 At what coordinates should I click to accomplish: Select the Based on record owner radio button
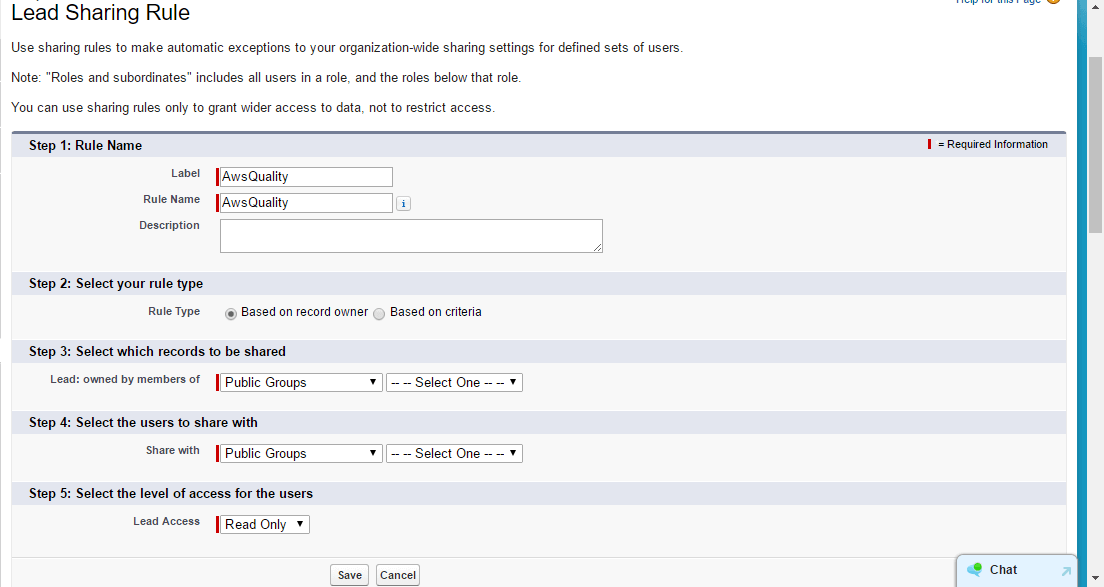231,313
